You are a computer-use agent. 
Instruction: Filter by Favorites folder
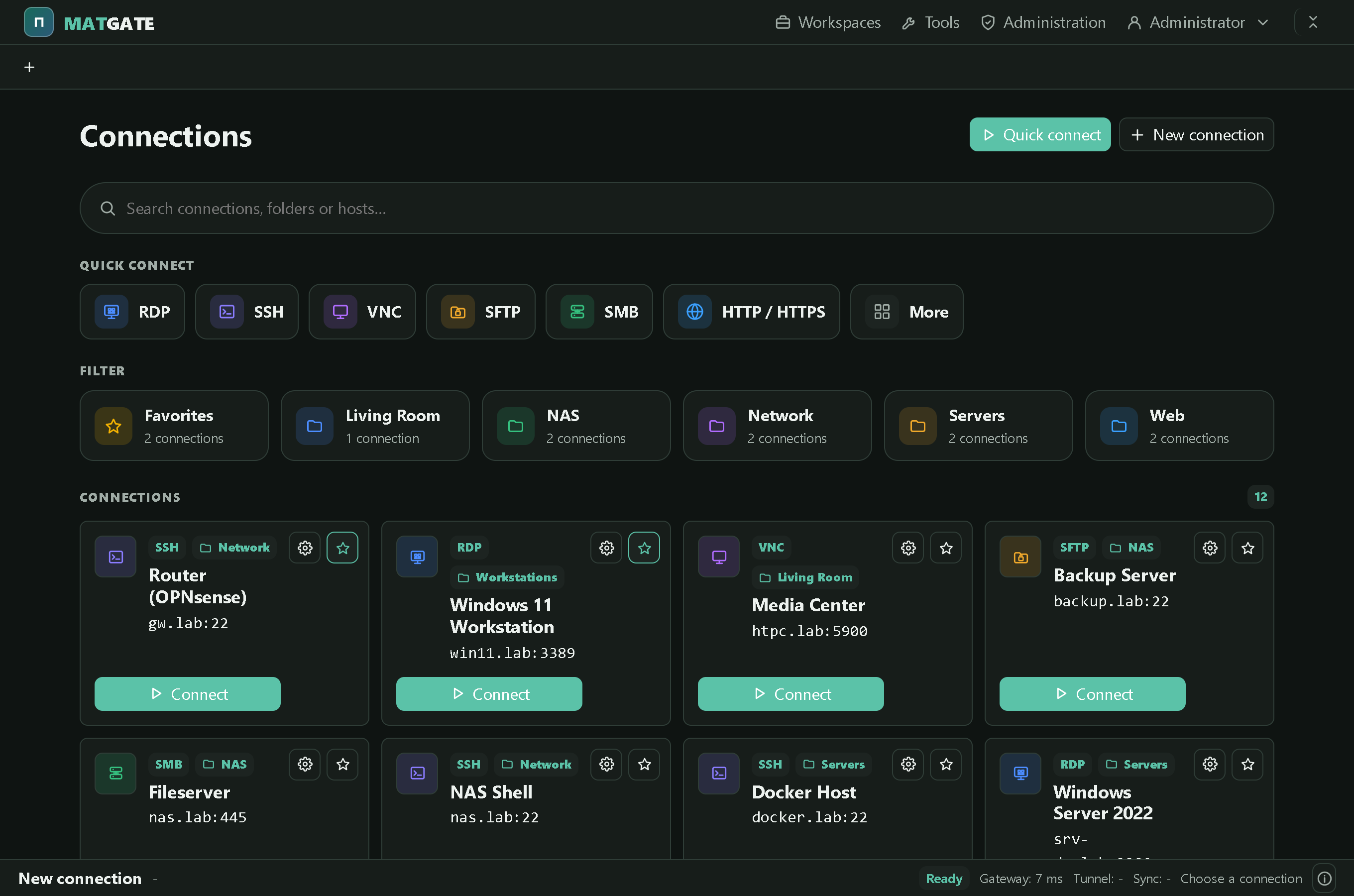174,426
